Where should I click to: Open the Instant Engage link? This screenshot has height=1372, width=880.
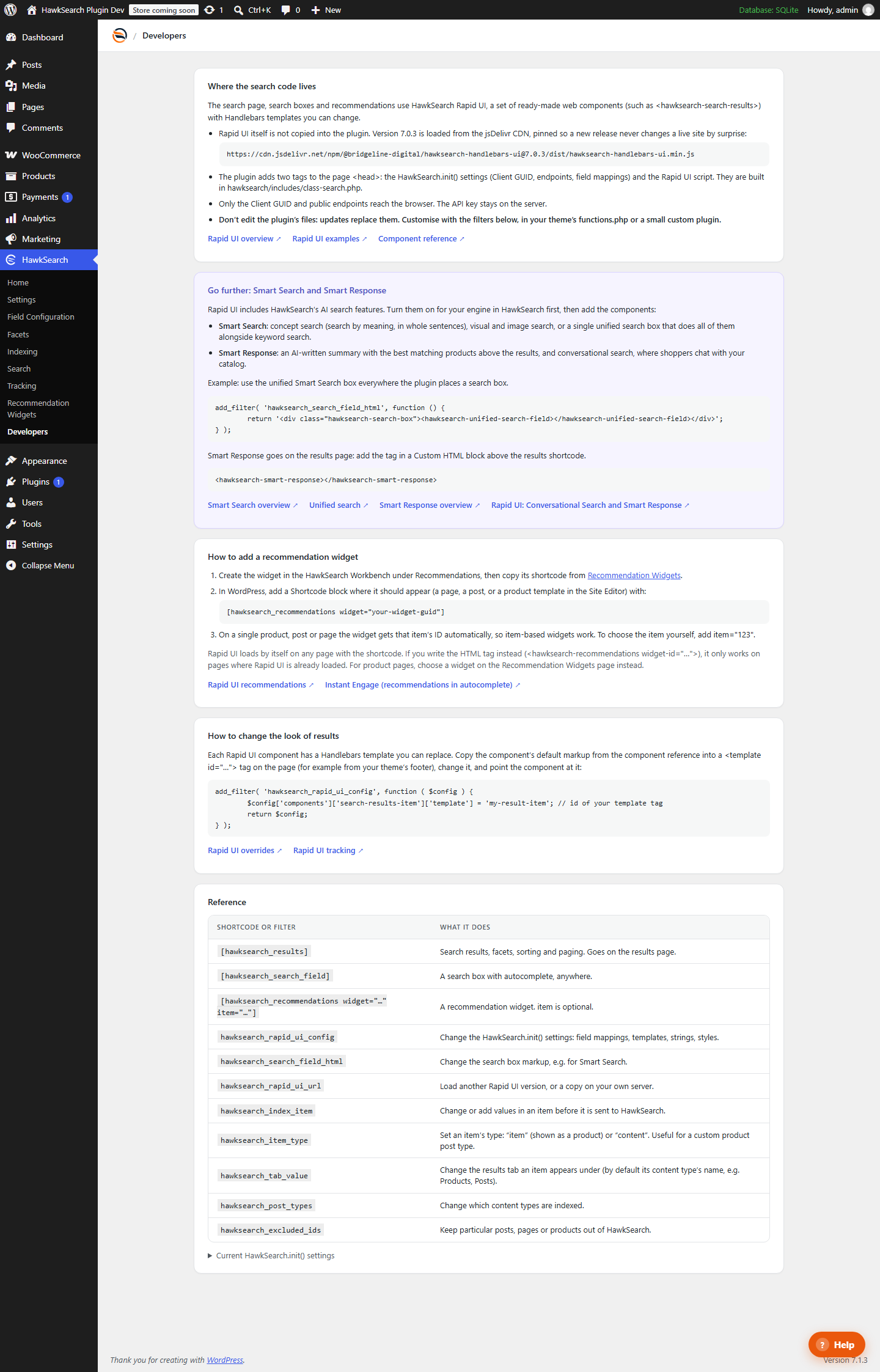click(422, 684)
